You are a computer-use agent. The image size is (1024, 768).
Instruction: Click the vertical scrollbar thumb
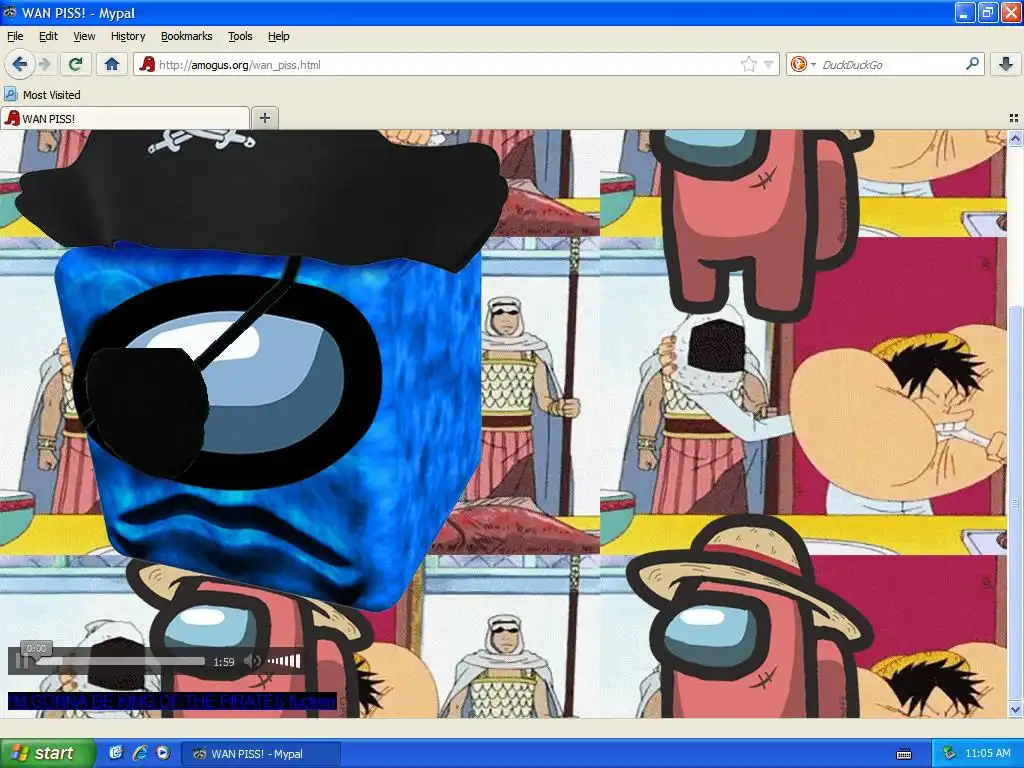[1016, 502]
